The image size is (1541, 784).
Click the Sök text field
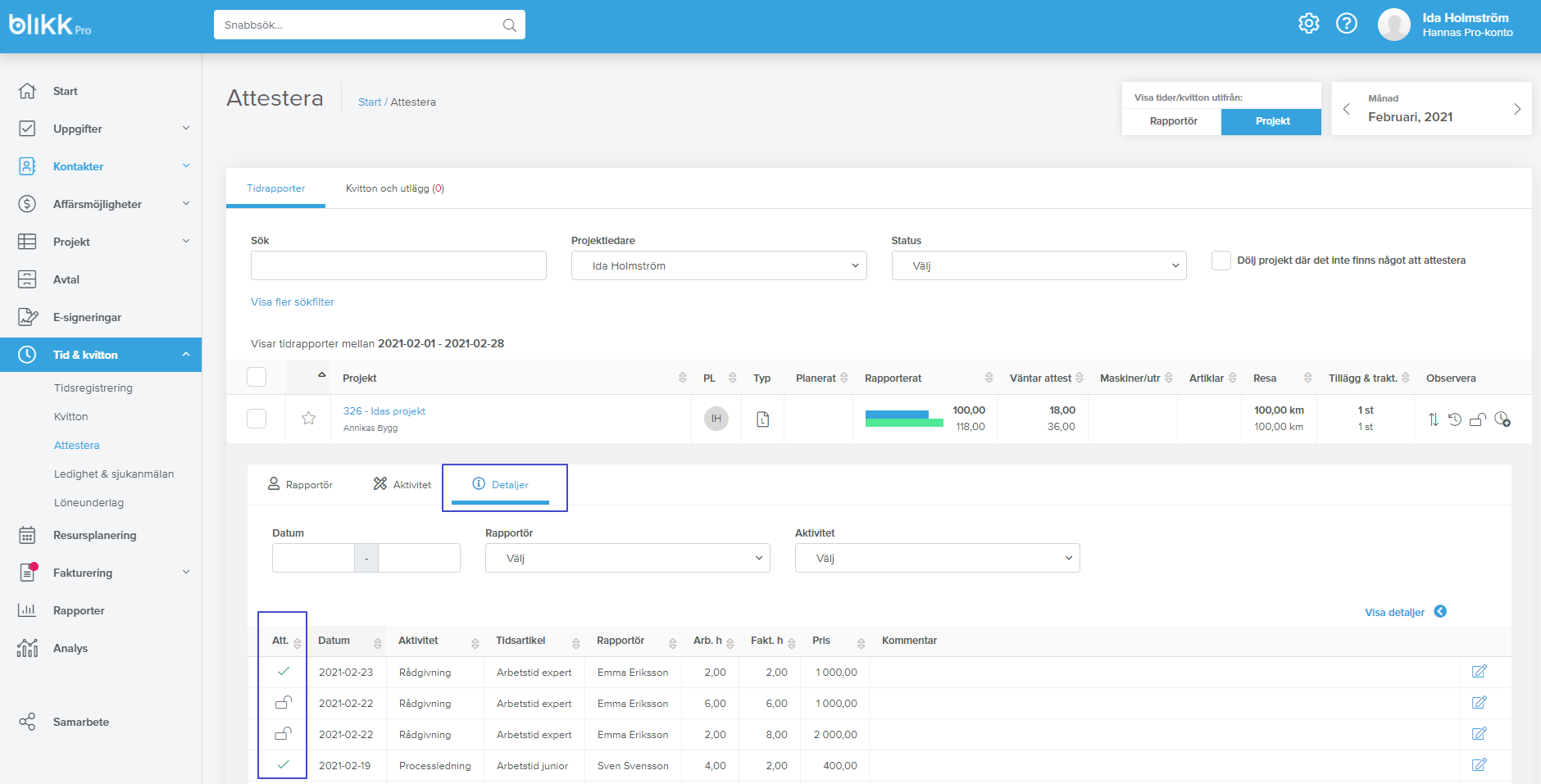(398, 265)
